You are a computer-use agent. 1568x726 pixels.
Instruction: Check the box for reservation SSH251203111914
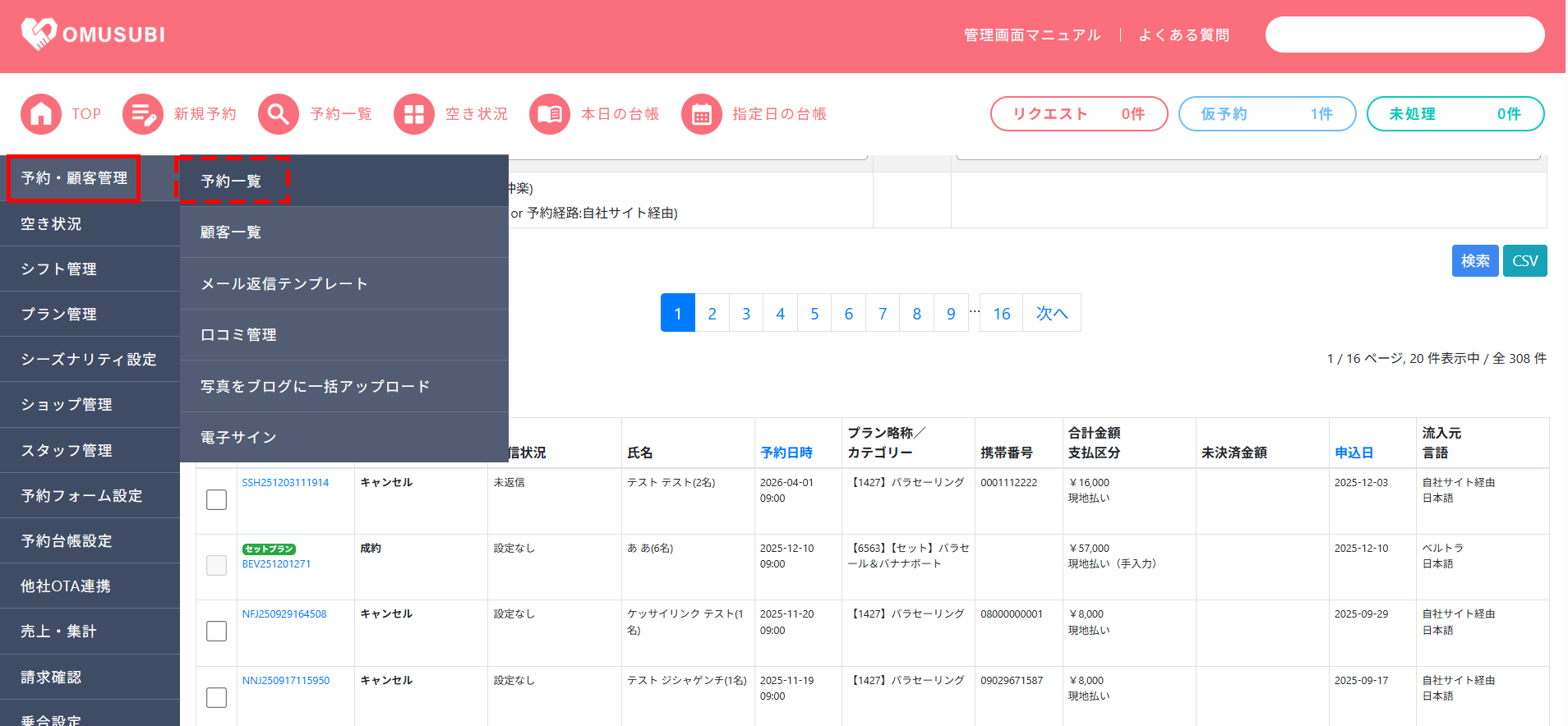(x=216, y=499)
